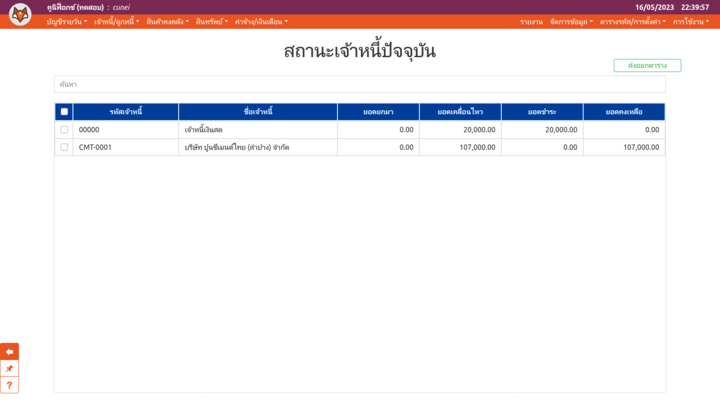Expand ตารางรหัส/การตั้งค่า menu

(633, 22)
